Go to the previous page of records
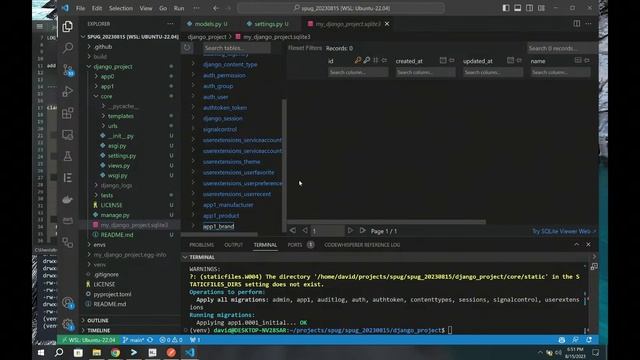 305,231
